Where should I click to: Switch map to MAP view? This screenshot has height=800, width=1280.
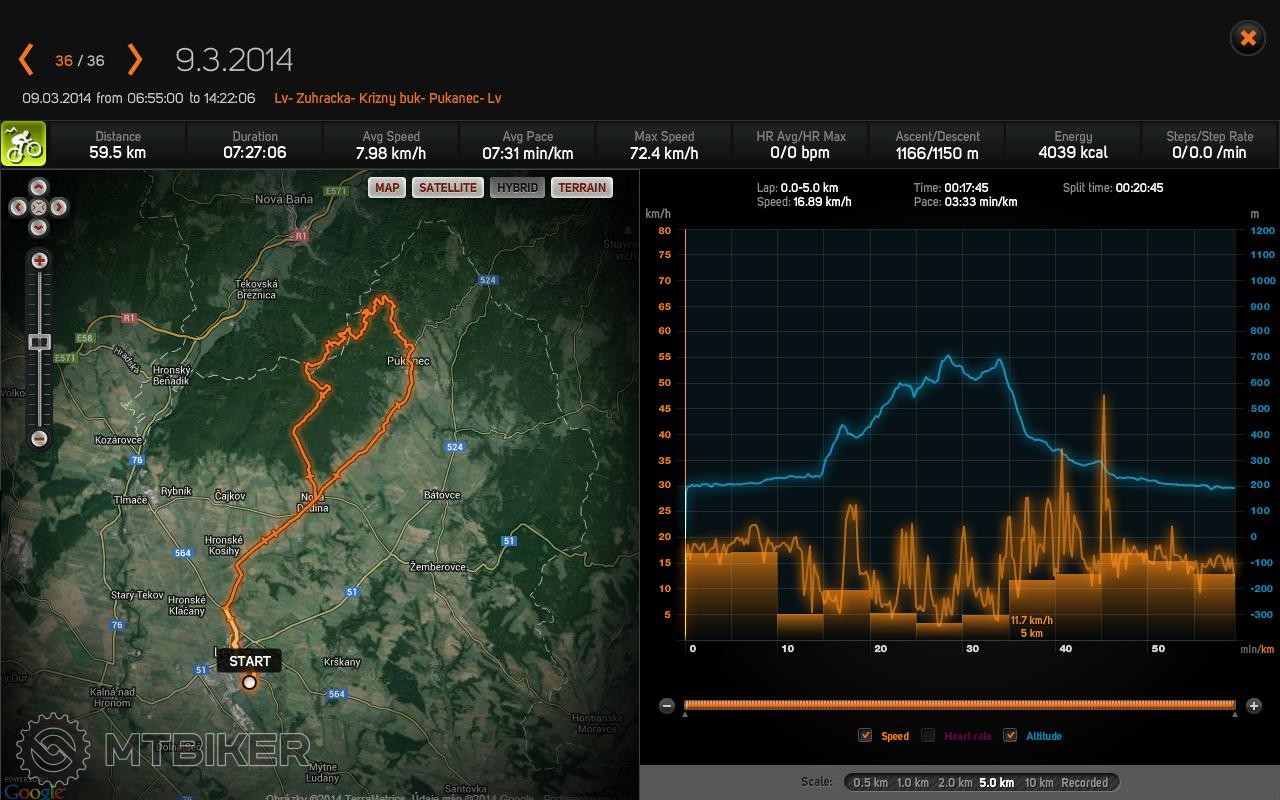coord(387,187)
